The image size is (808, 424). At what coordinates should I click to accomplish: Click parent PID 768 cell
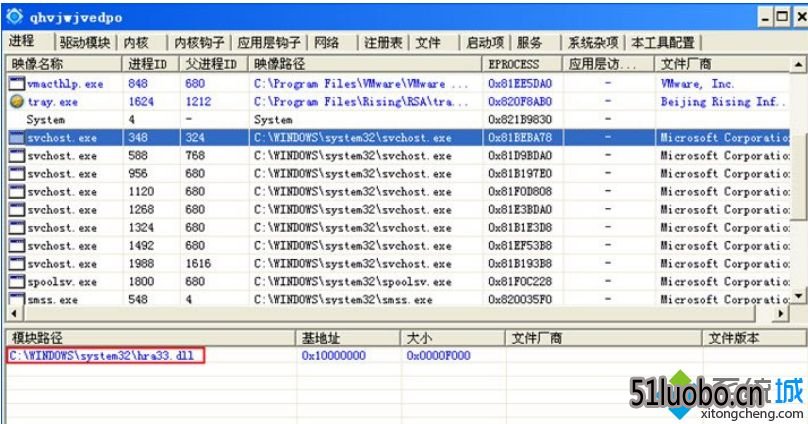(195, 156)
